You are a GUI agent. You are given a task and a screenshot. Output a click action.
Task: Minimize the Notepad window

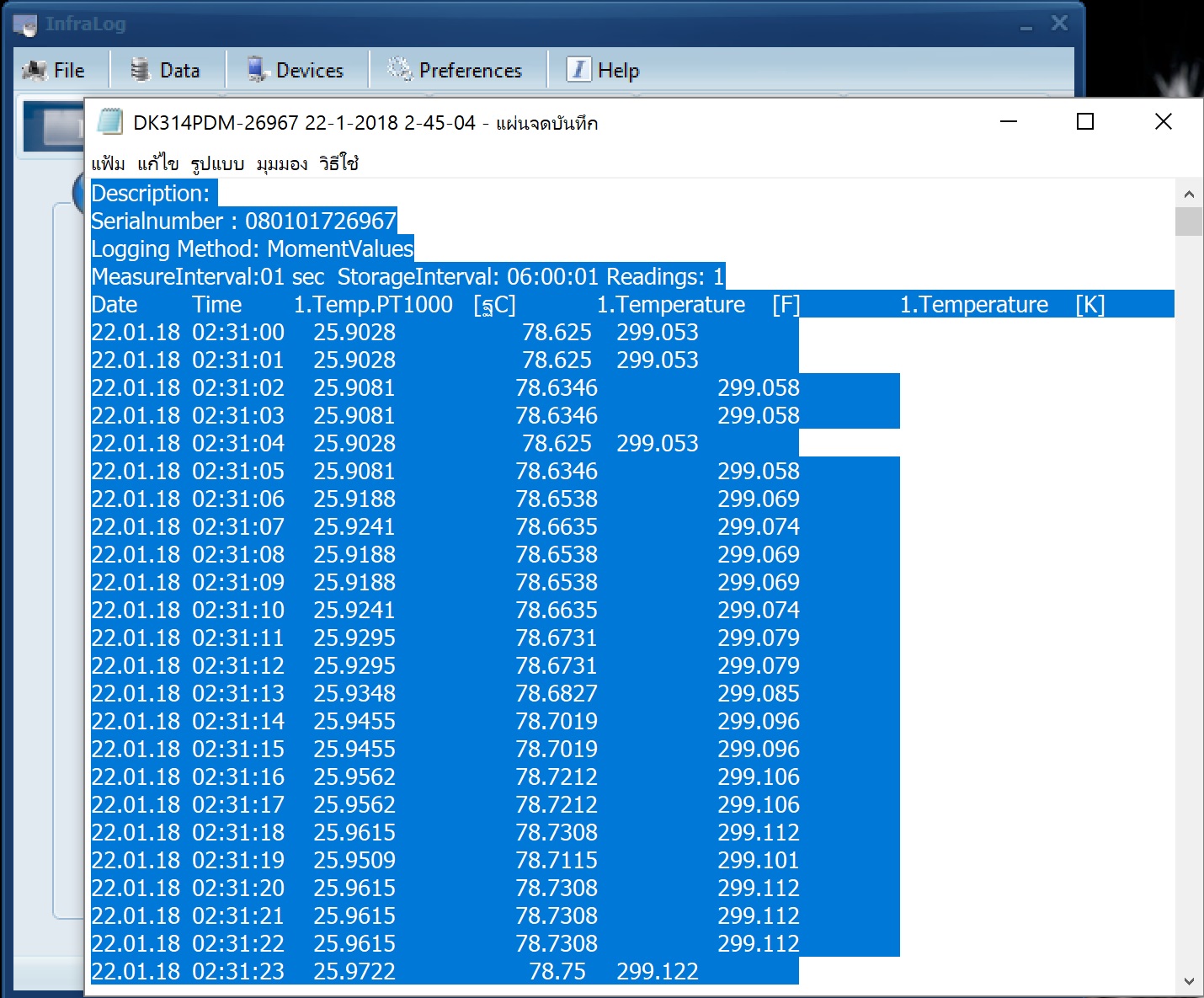tap(1009, 122)
